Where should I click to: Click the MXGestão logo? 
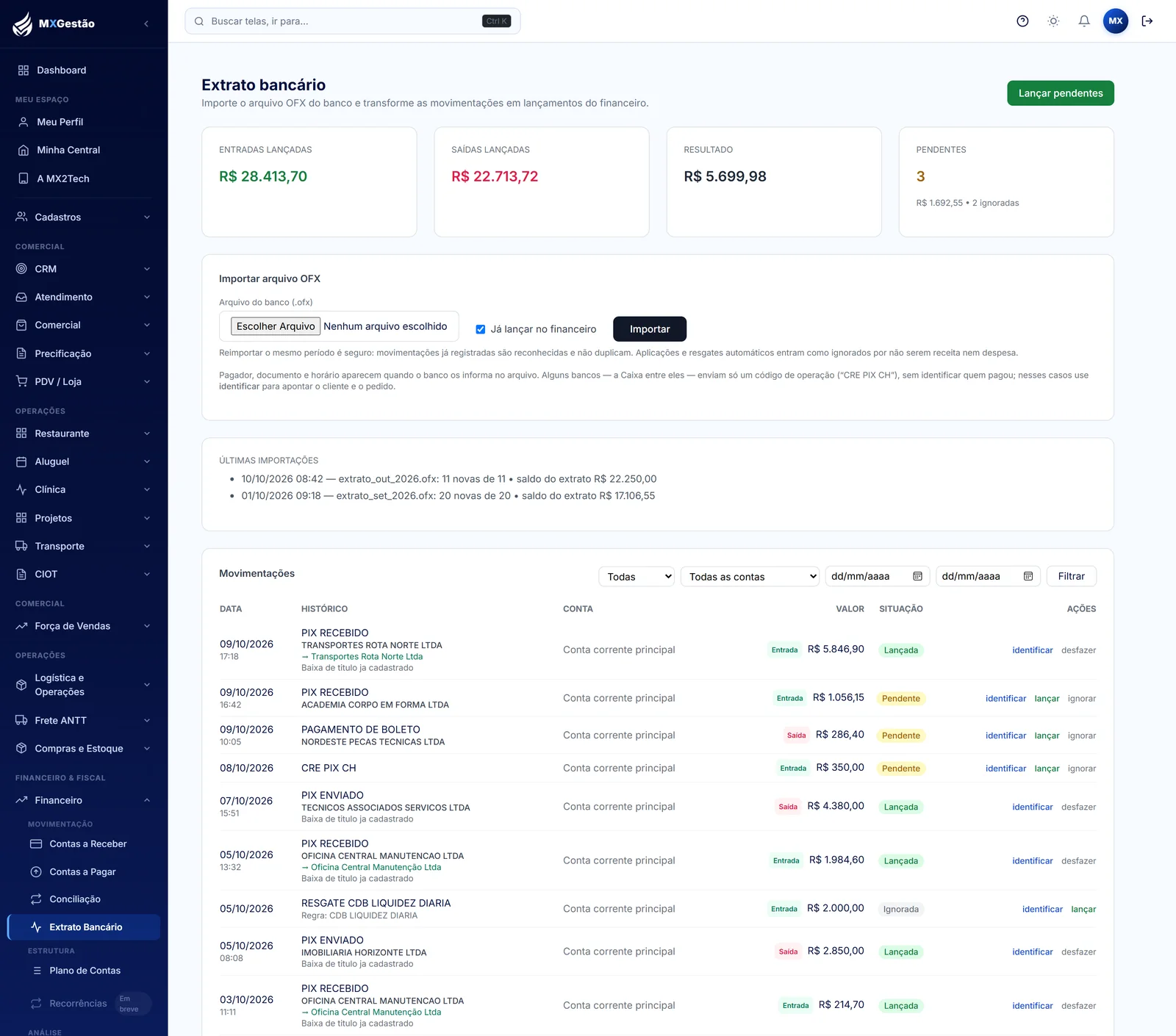(x=54, y=24)
